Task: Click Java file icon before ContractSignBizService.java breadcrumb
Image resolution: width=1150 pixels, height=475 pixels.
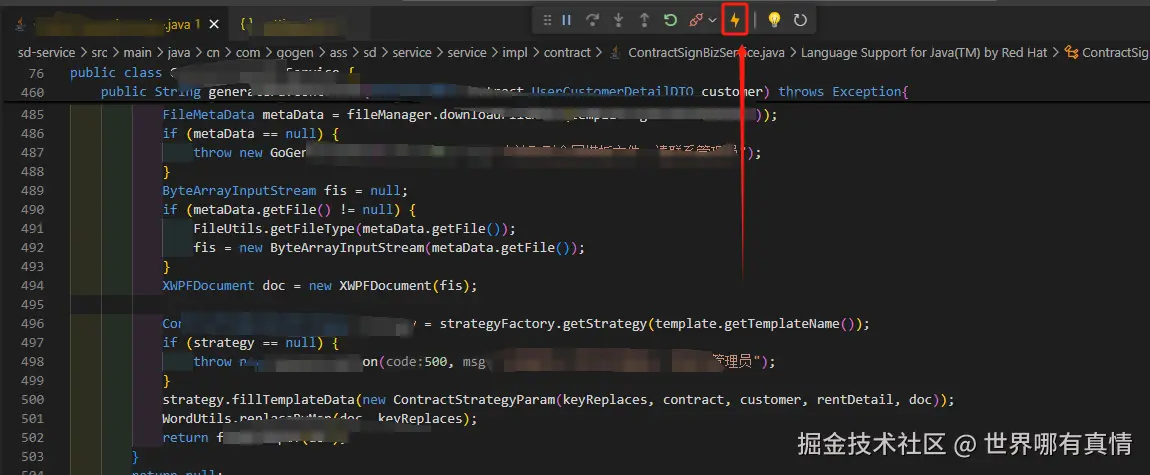Action: coord(615,52)
